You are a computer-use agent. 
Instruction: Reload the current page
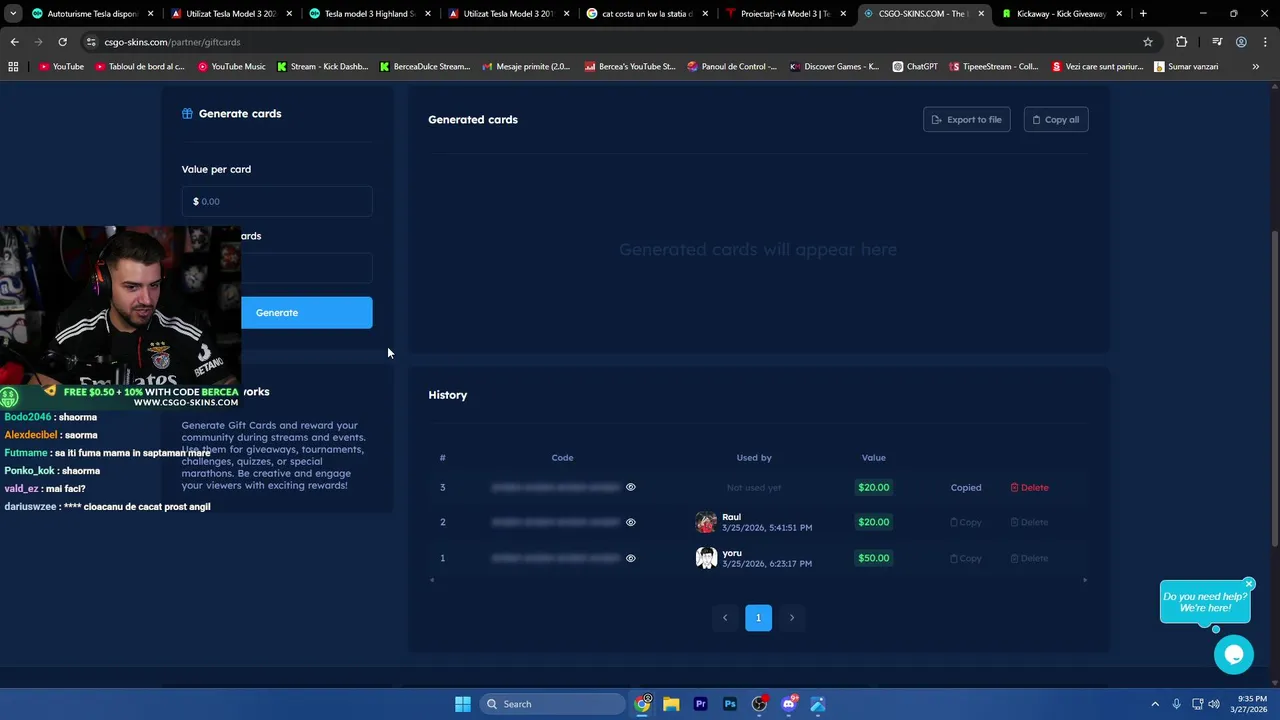(x=62, y=42)
